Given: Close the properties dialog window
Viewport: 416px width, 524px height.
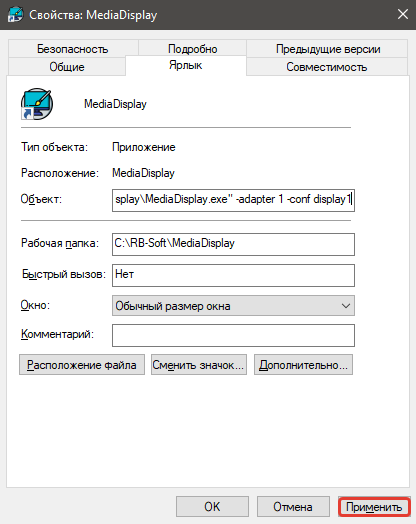Looking at the screenshot, I should point(403,14).
